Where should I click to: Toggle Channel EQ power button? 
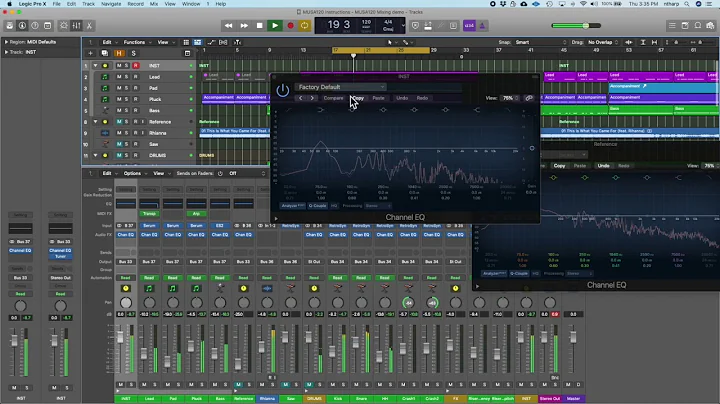tap(282, 90)
